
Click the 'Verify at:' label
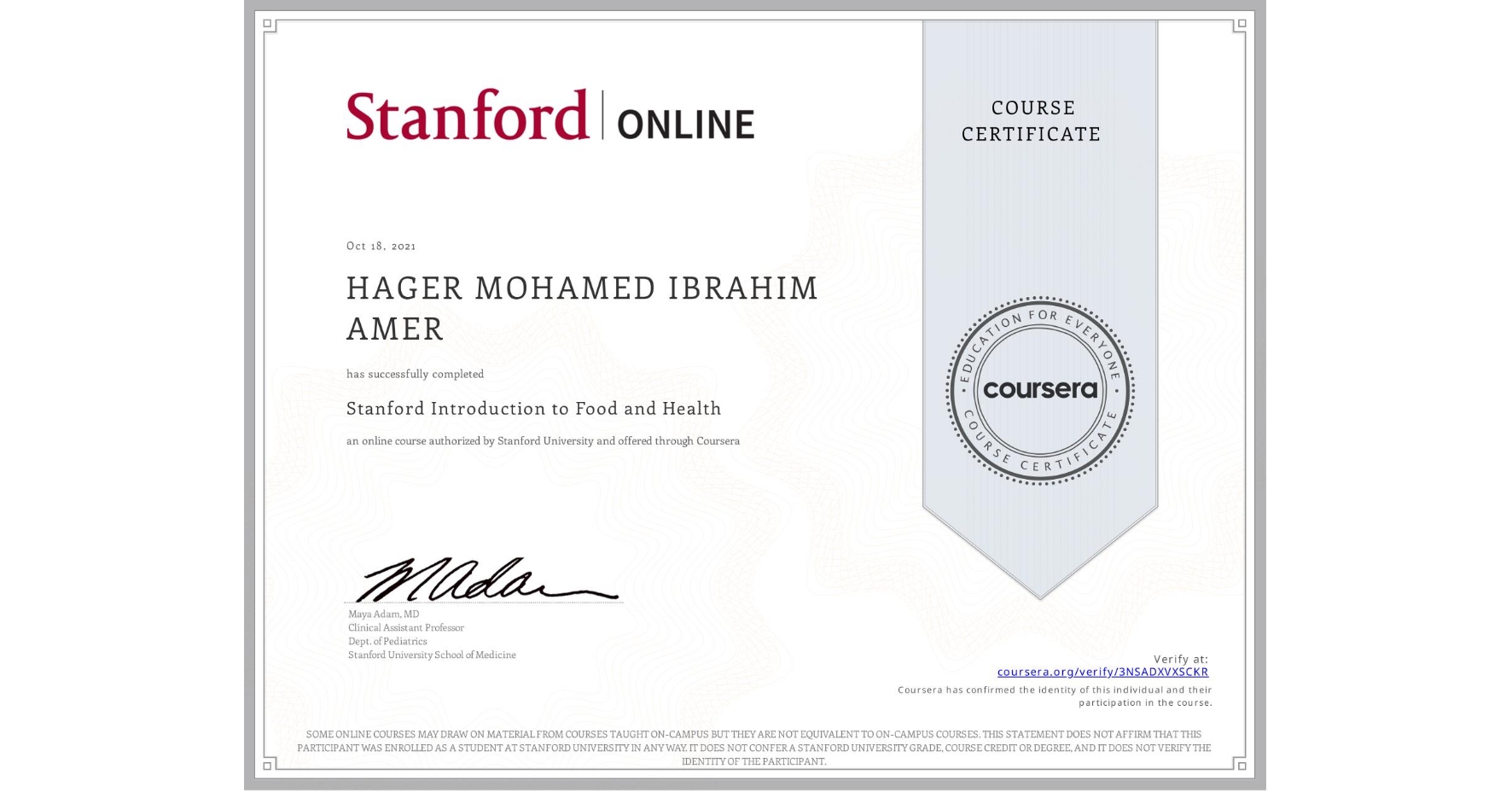point(1182,658)
